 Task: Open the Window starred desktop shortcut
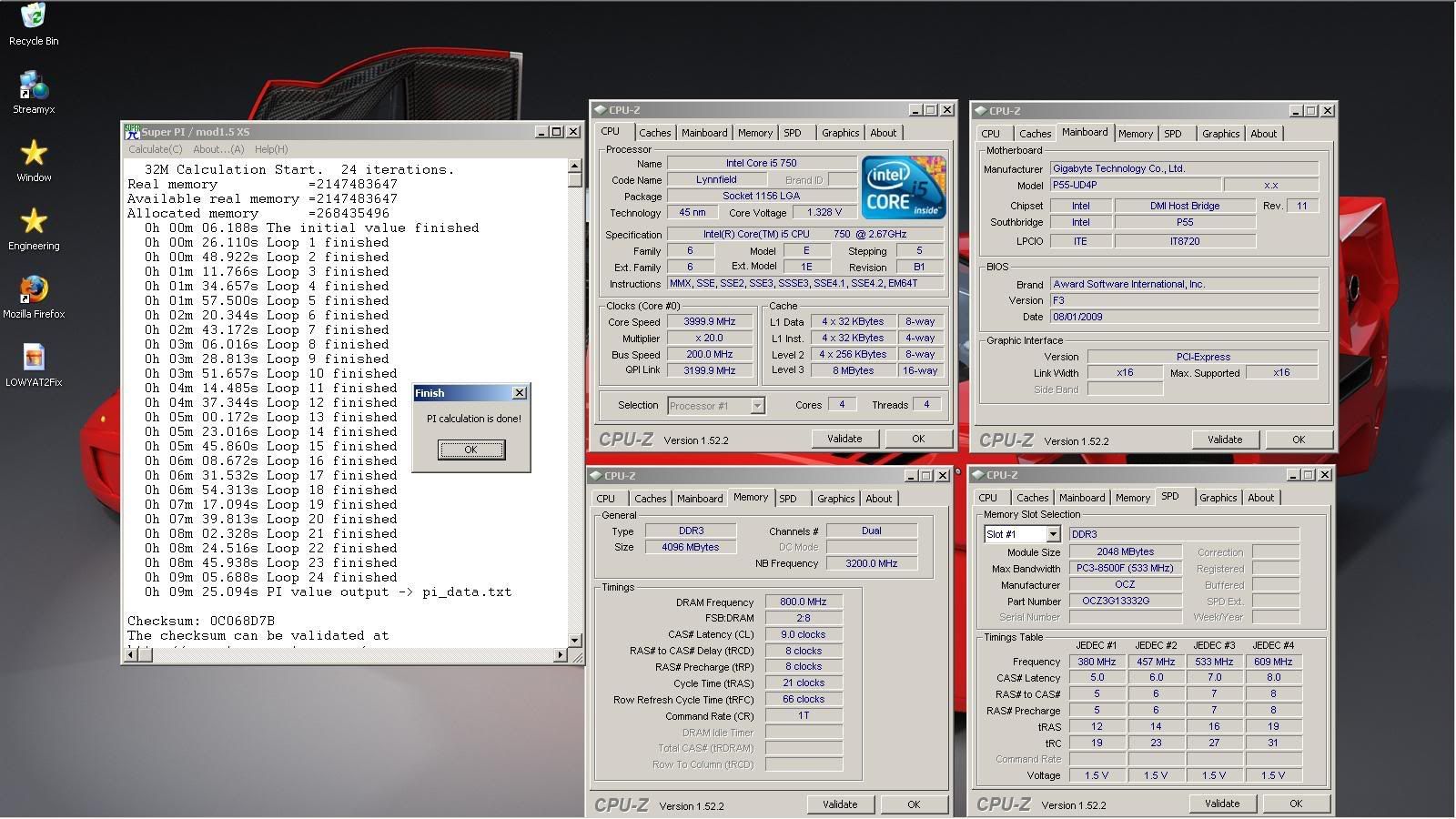pos(34,154)
